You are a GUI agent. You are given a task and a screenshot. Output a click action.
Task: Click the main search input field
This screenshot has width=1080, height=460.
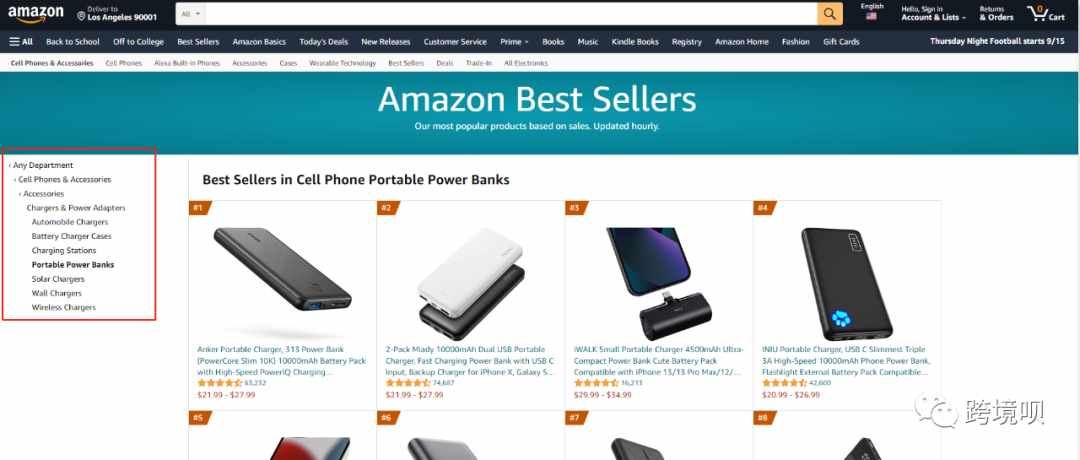click(511, 14)
